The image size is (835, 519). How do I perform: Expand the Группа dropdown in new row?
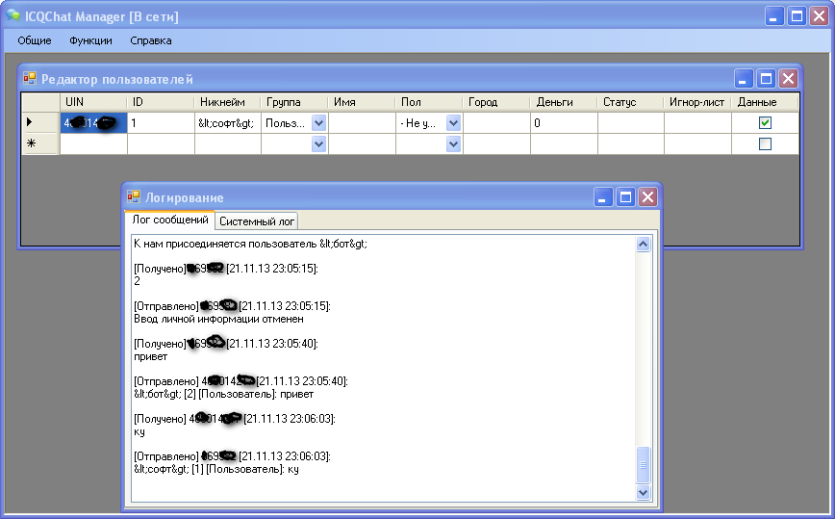318,144
